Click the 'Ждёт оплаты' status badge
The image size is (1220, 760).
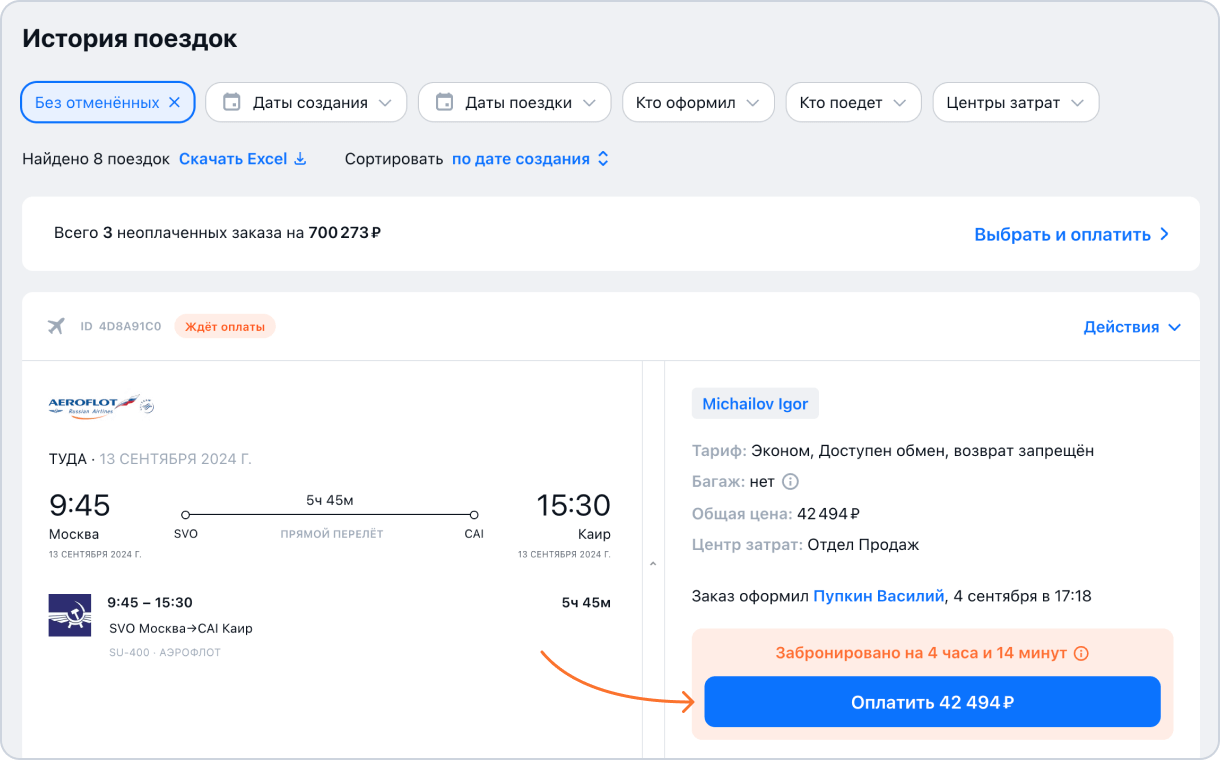pos(225,326)
